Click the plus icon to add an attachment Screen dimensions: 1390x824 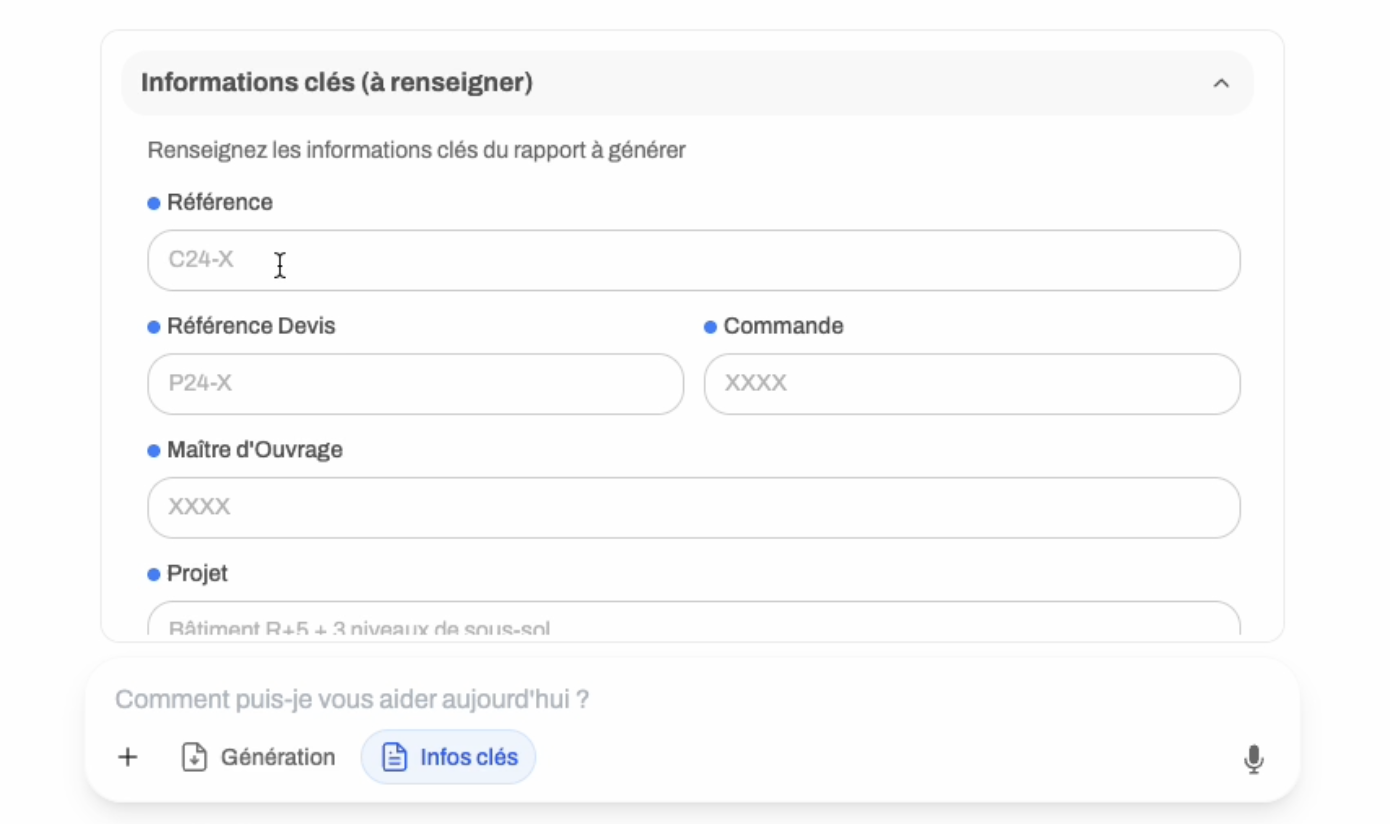(x=127, y=757)
